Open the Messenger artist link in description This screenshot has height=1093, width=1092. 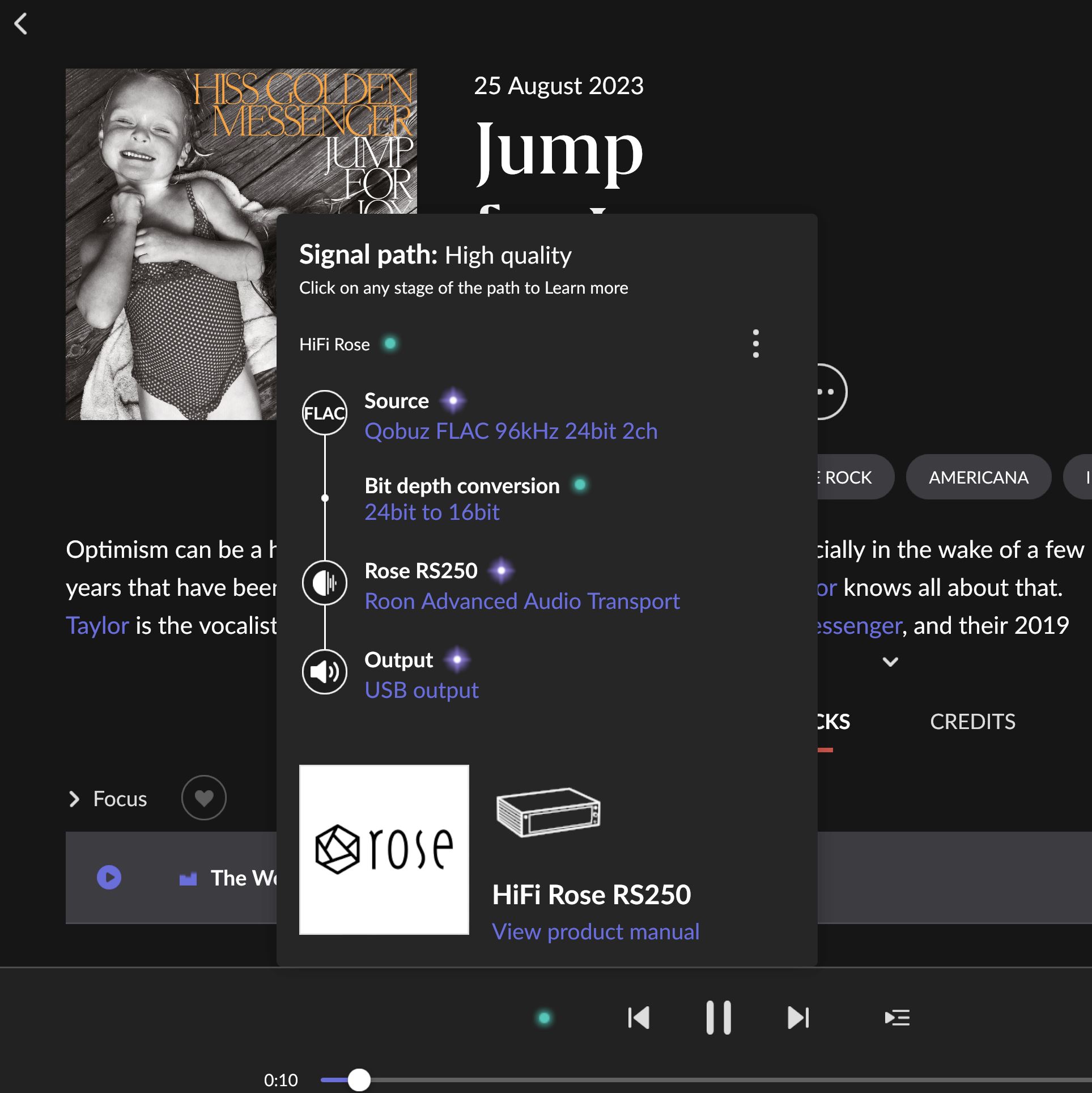(x=859, y=626)
